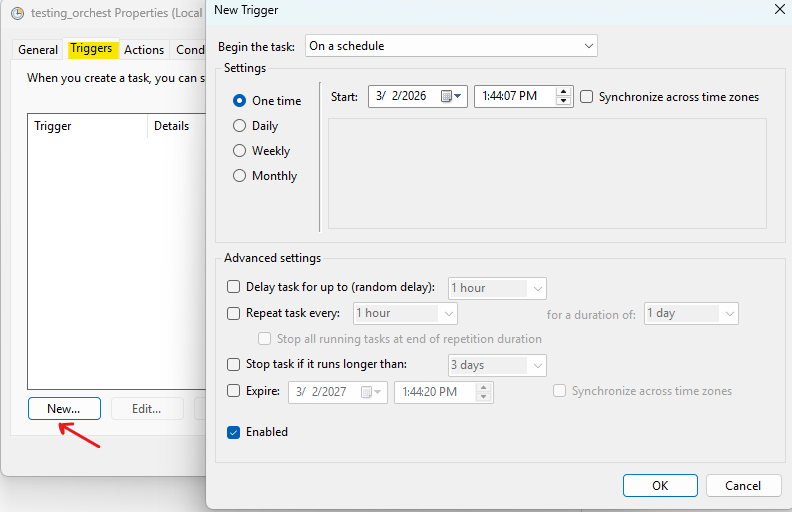Select the One time radio button

(239, 101)
